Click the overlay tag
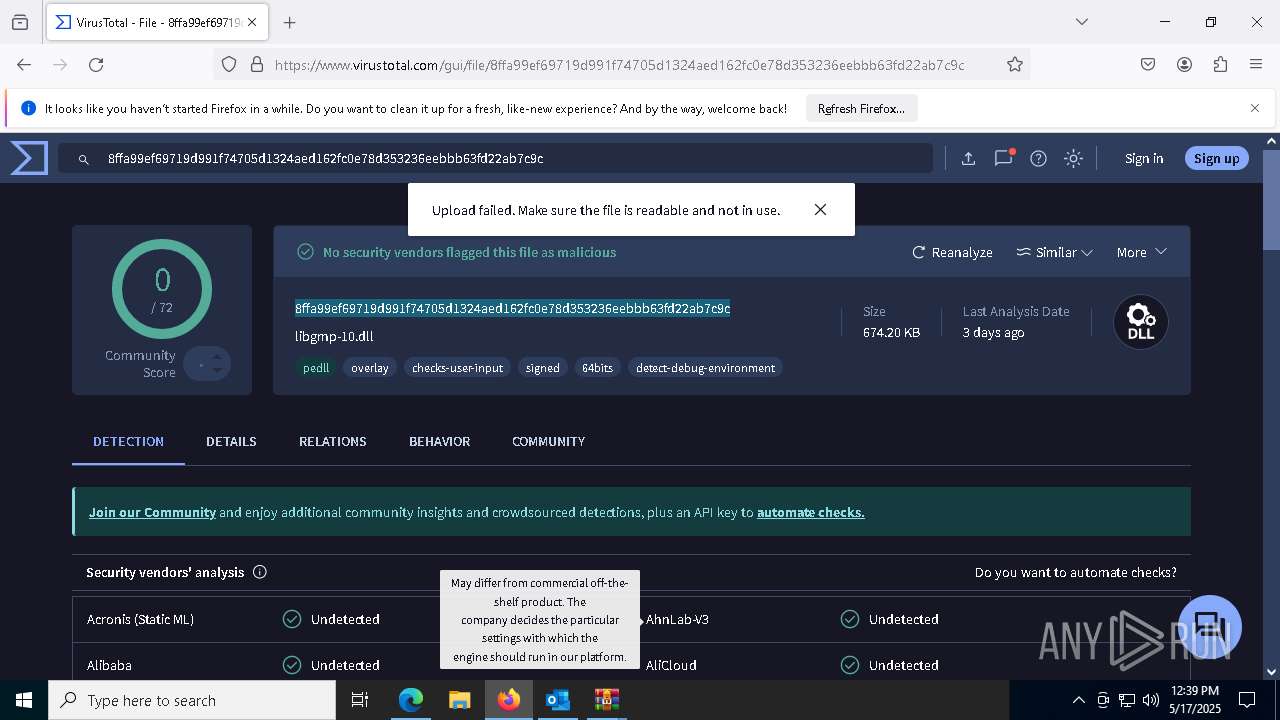This screenshot has width=1280, height=720. click(x=369, y=368)
